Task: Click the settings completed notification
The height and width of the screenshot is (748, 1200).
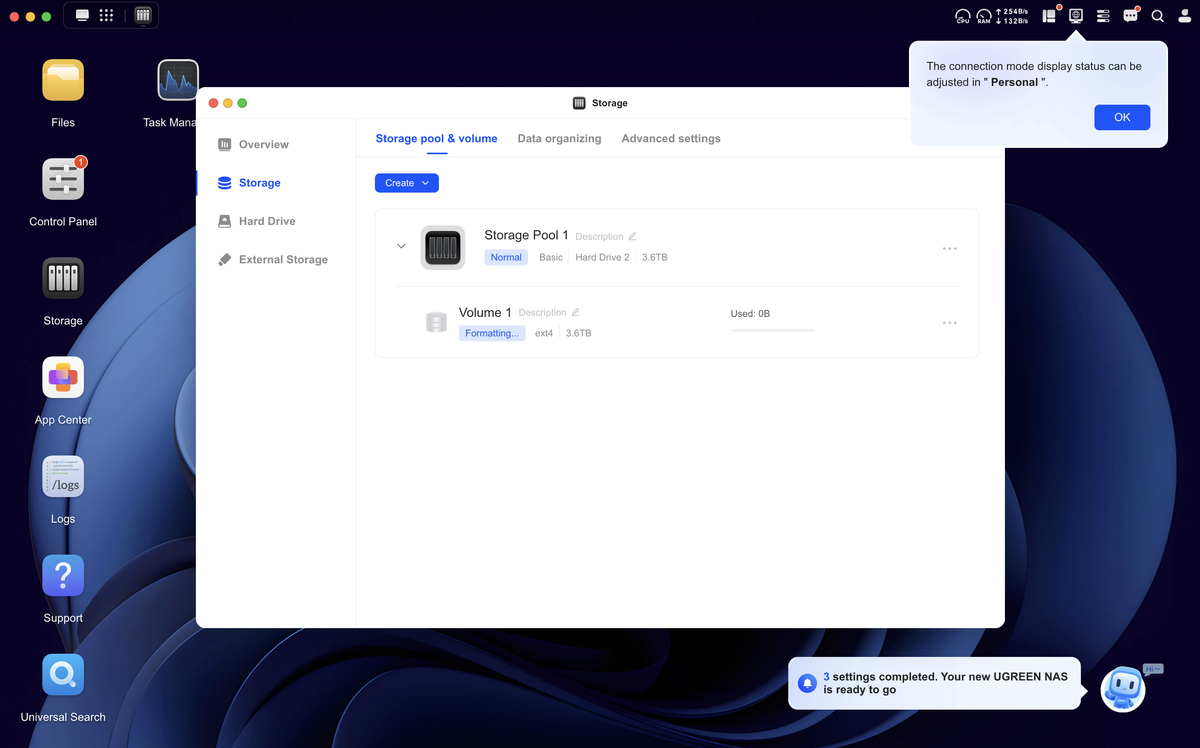Action: [x=934, y=683]
